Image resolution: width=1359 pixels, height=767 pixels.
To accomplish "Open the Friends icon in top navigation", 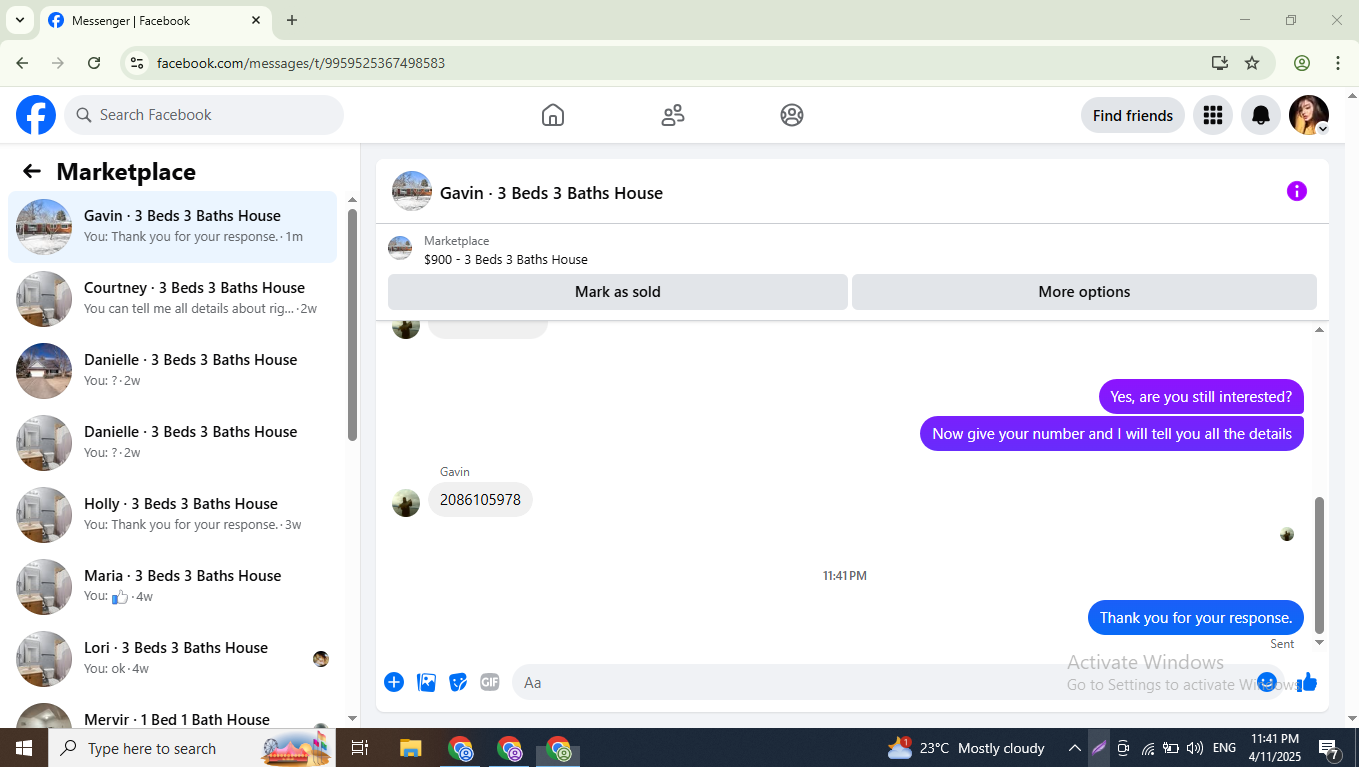I will 673,115.
